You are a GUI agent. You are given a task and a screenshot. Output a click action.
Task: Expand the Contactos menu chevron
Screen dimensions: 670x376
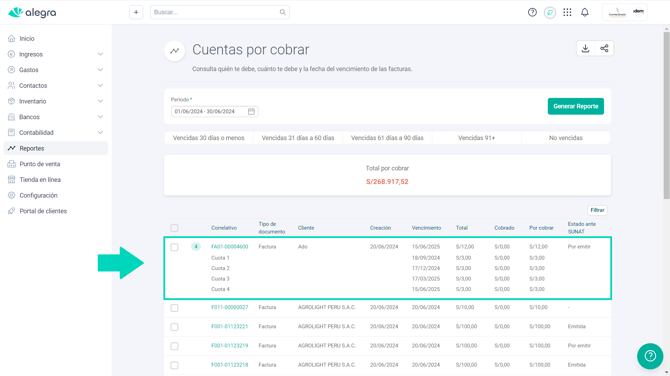[x=100, y=85]
